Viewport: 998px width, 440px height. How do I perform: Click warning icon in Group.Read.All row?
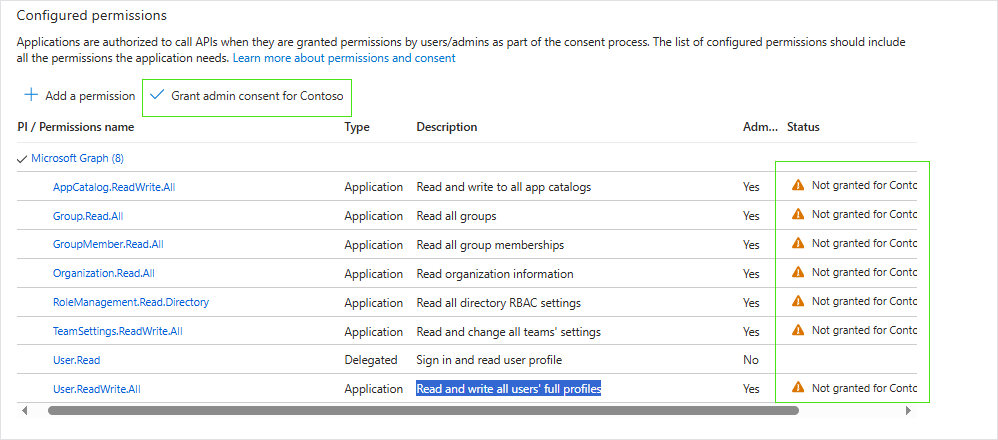[x=797, y=214]
